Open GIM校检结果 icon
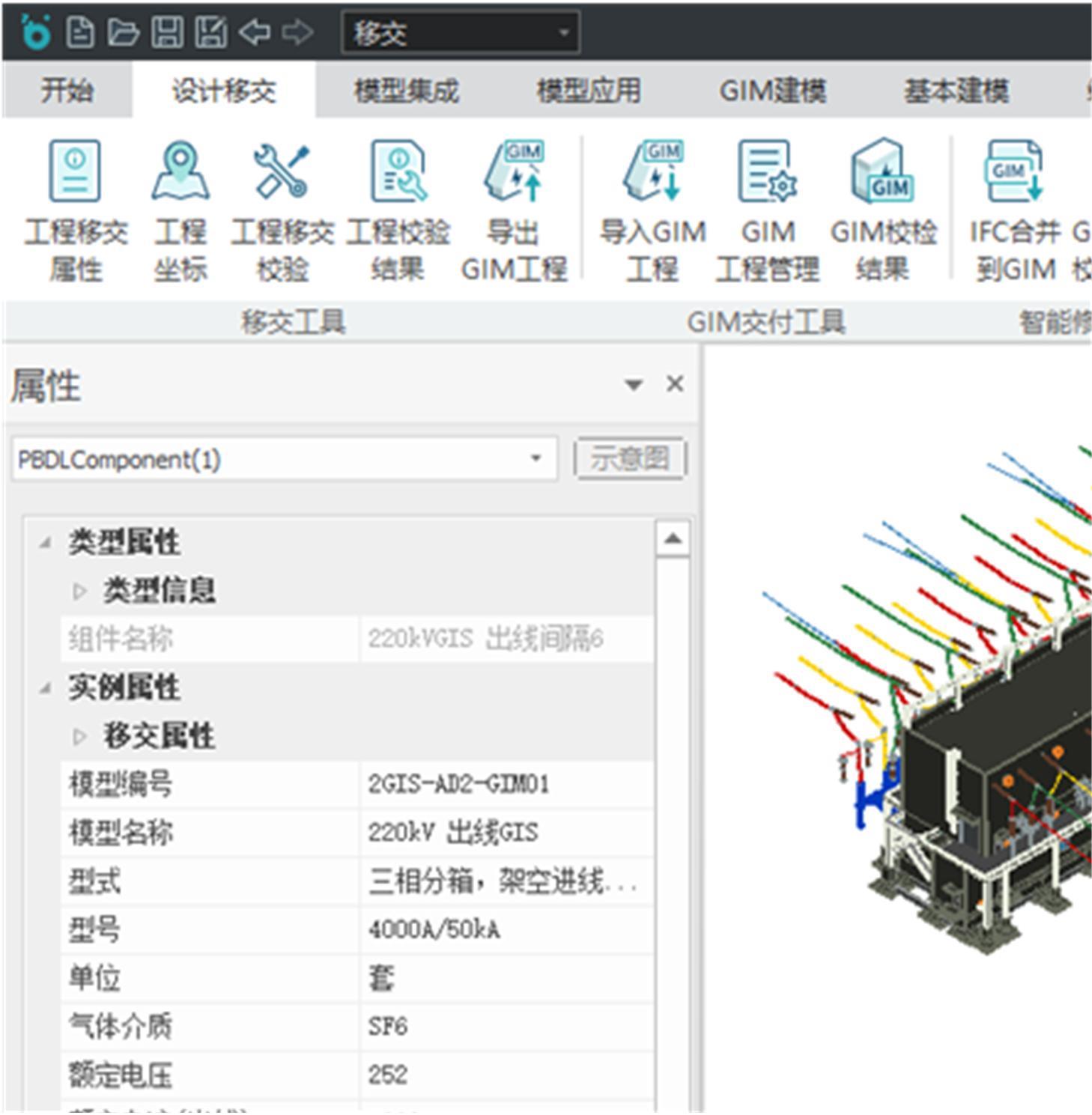This screenshot has width=1092, height=1115. 882,172
